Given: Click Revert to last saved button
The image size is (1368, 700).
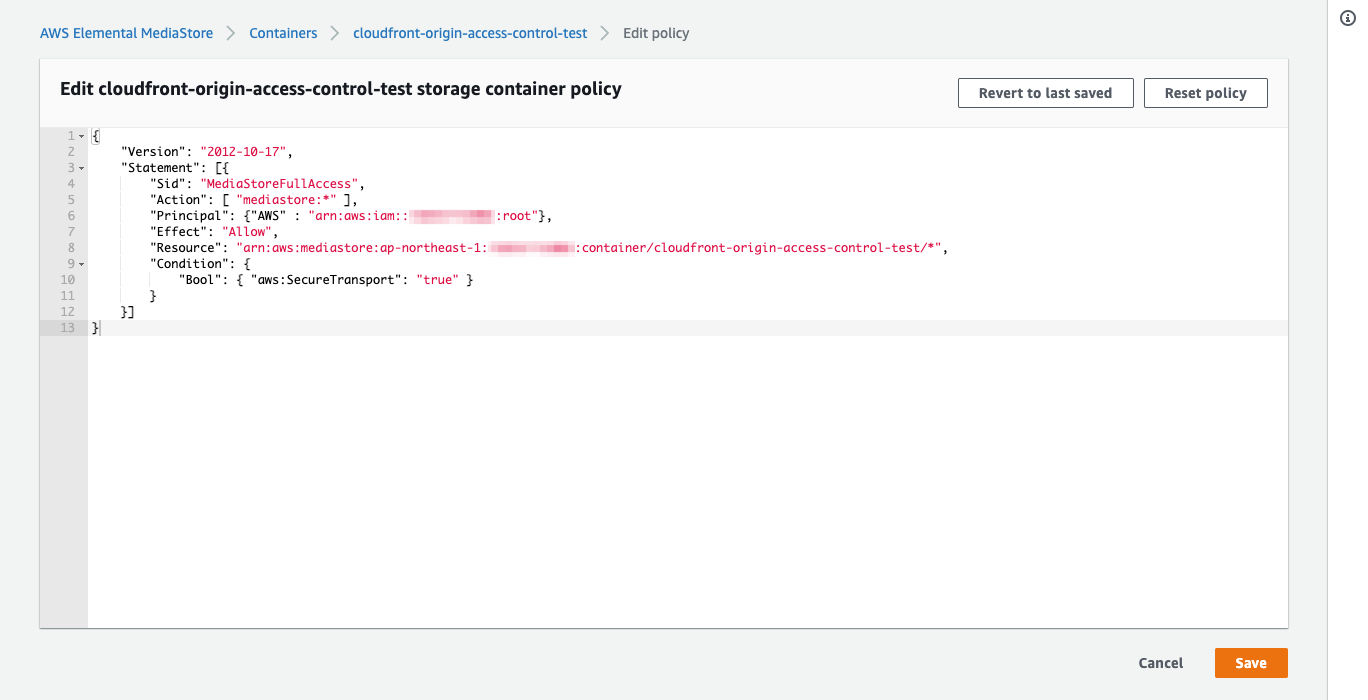Looking at the screenshot, I should tap(1045, 93).
